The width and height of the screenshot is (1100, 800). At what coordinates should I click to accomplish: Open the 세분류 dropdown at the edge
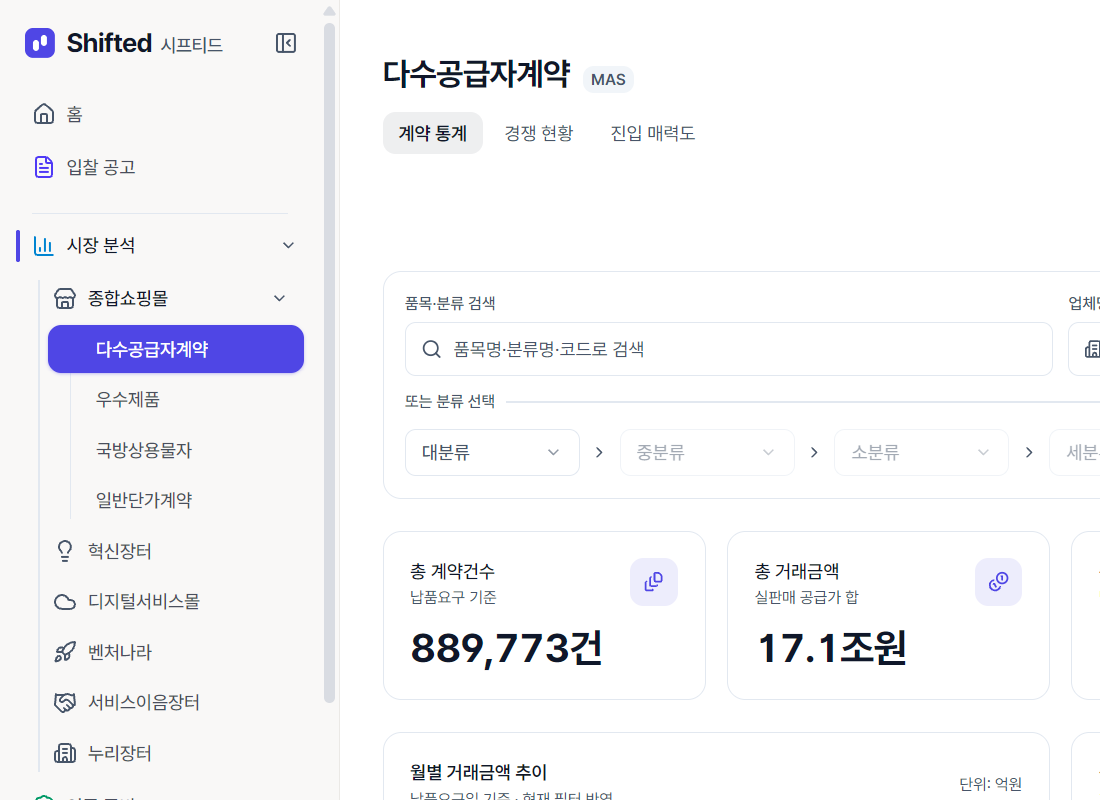pyautogui.click(x=1075, y=453)
